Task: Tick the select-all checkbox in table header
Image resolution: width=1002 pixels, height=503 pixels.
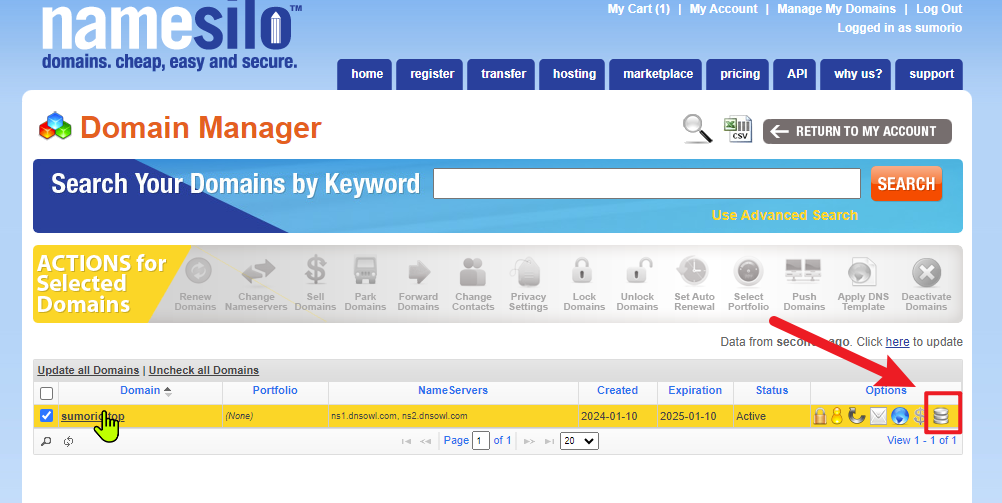Action: point(47,392)
